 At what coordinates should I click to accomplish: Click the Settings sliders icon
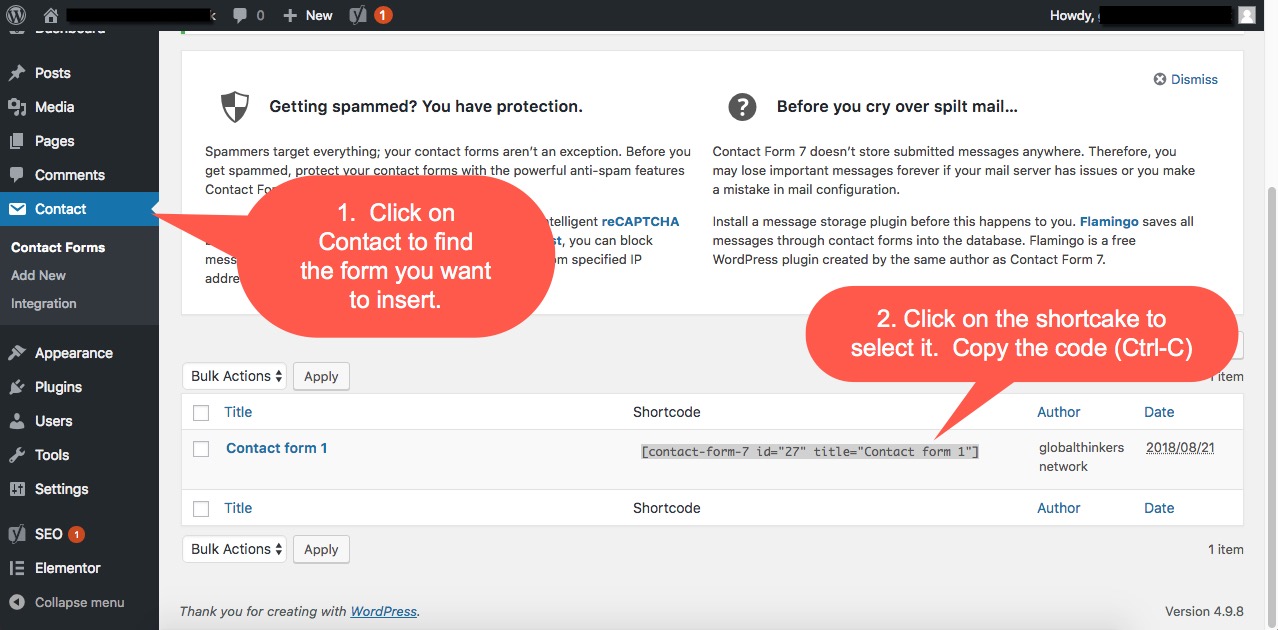click(x=16, y=489)
